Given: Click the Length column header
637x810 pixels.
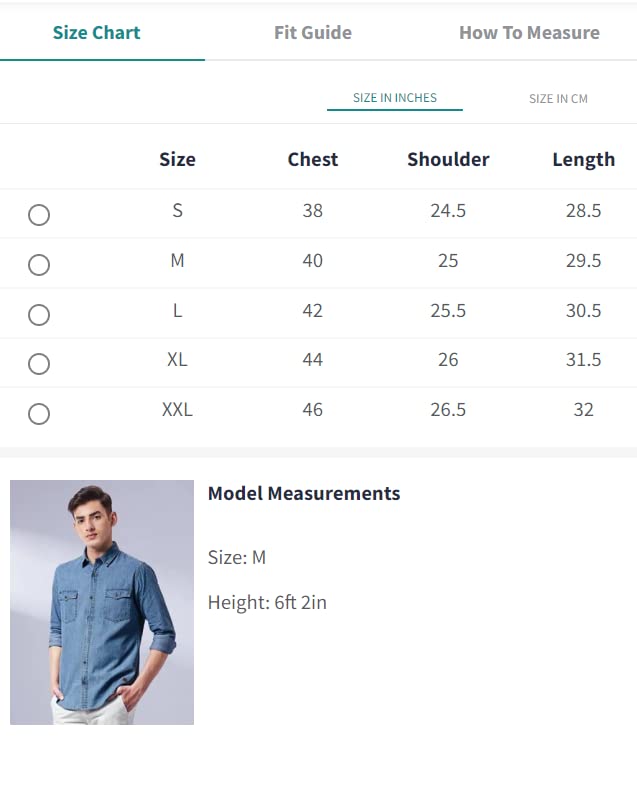Looking at the screenshot, I should [583, 160].
